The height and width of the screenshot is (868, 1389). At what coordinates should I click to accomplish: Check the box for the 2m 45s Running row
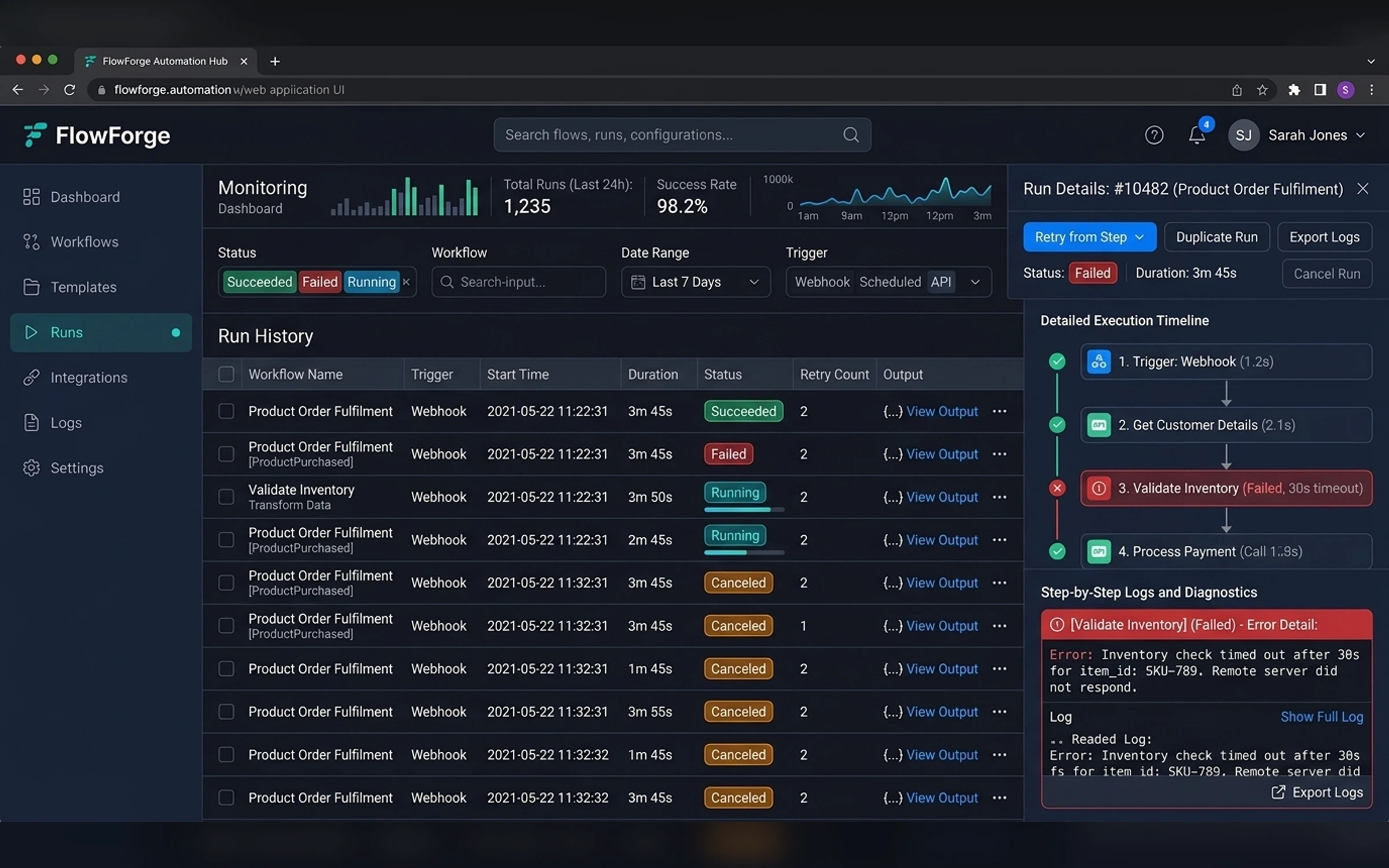[226, 540]
